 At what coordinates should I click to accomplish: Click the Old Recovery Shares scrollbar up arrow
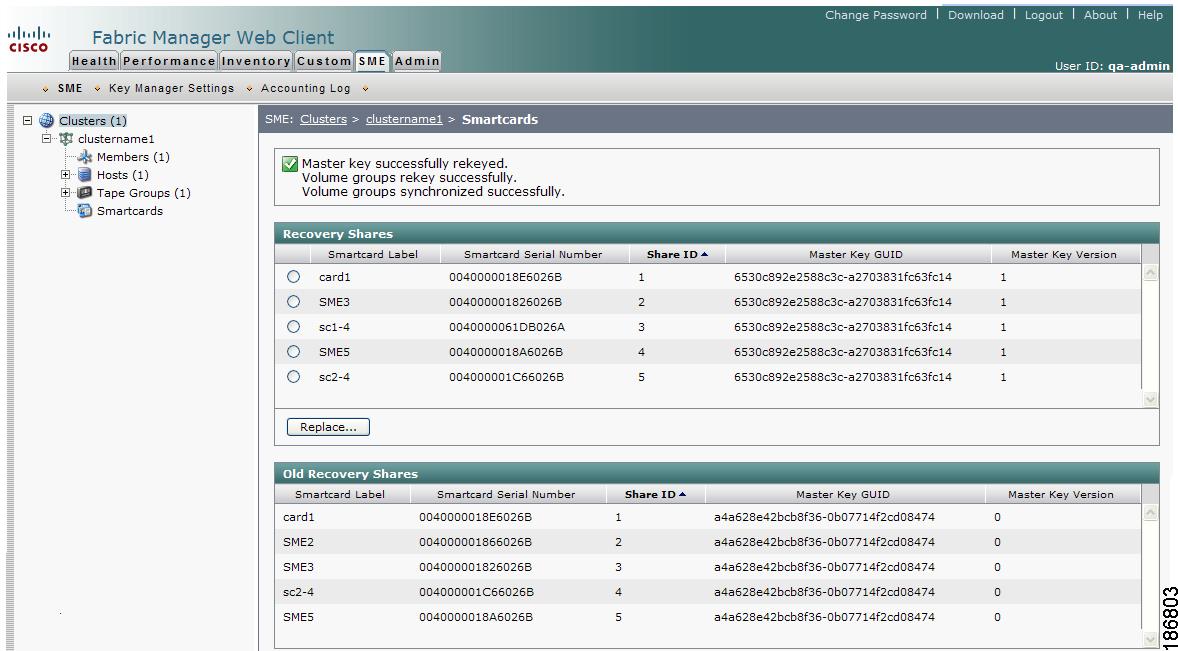pyautogui.click(x=1149, y=514)
